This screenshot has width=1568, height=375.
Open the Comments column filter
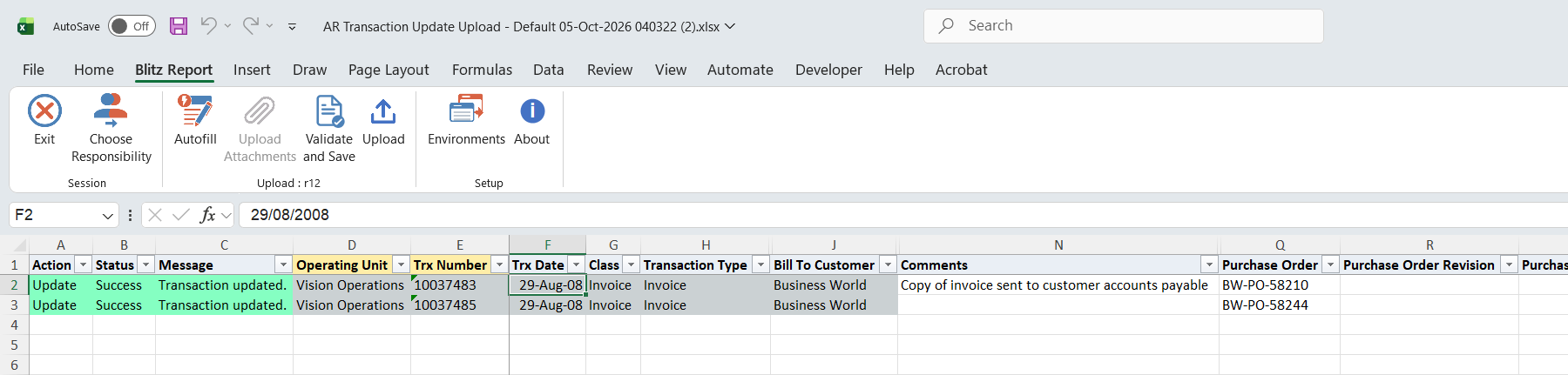coord(1209,265)
